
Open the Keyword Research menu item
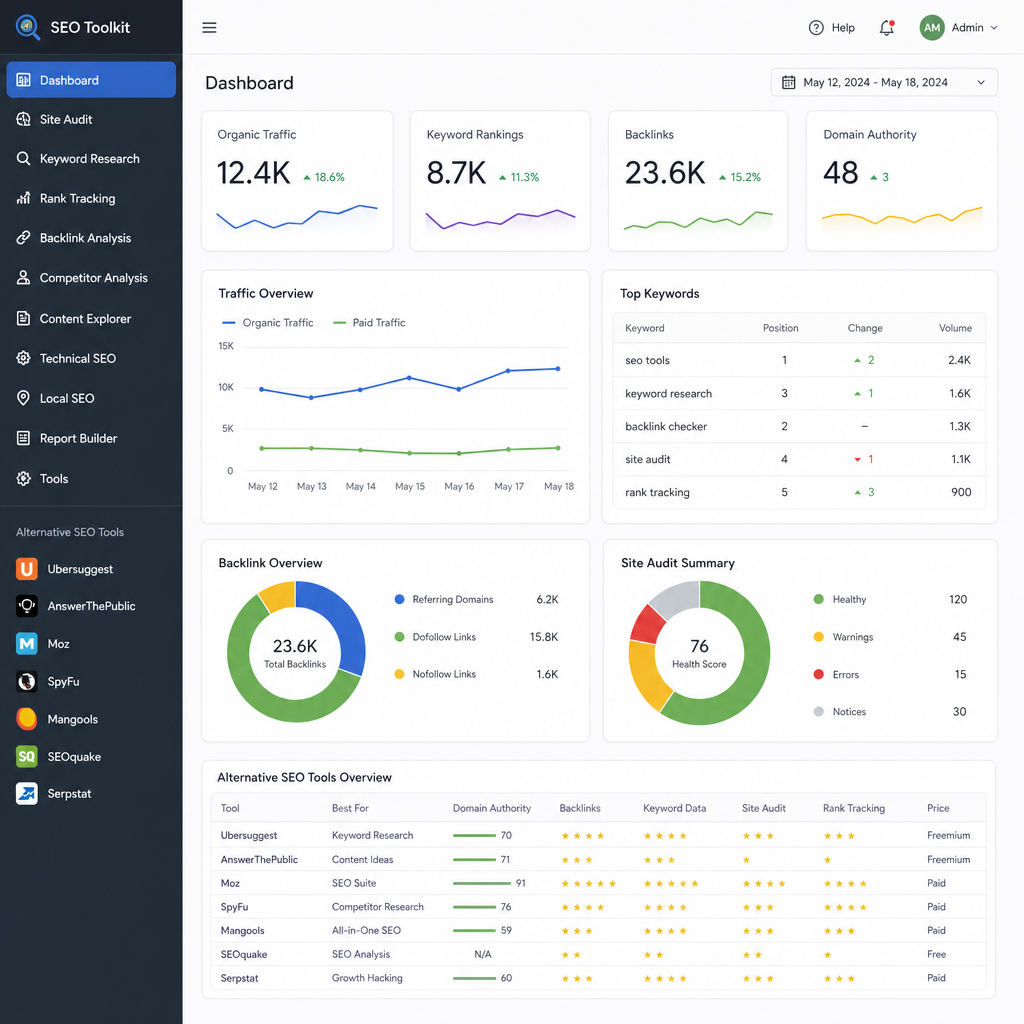91,159
